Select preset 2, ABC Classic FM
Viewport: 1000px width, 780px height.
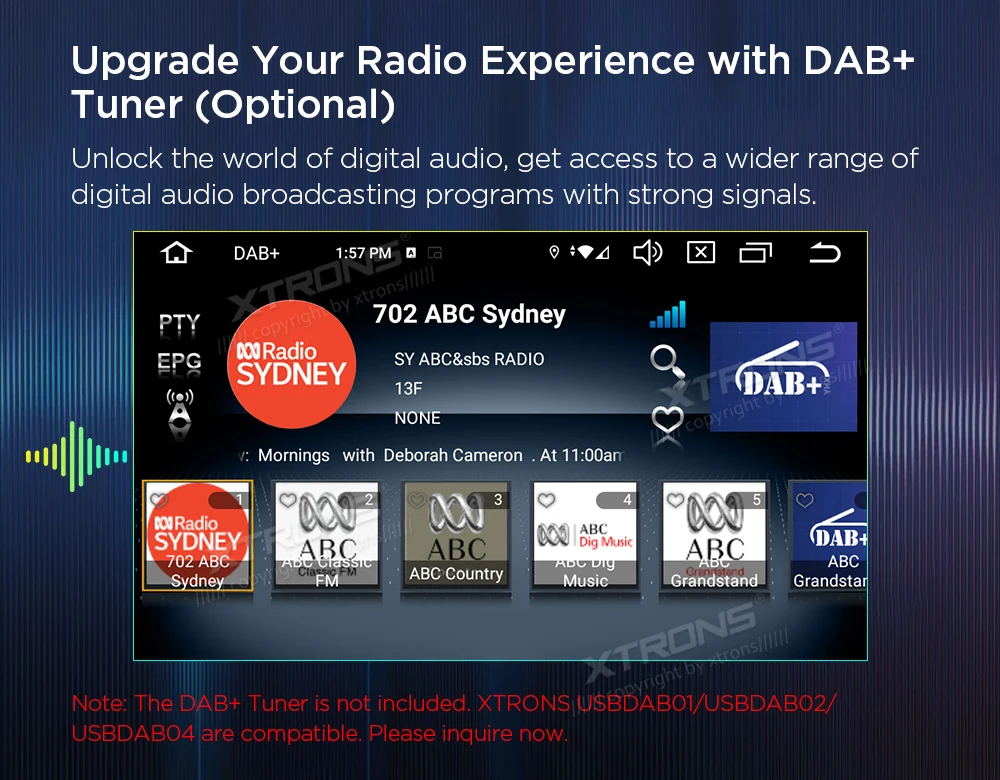tap(327, 536)
